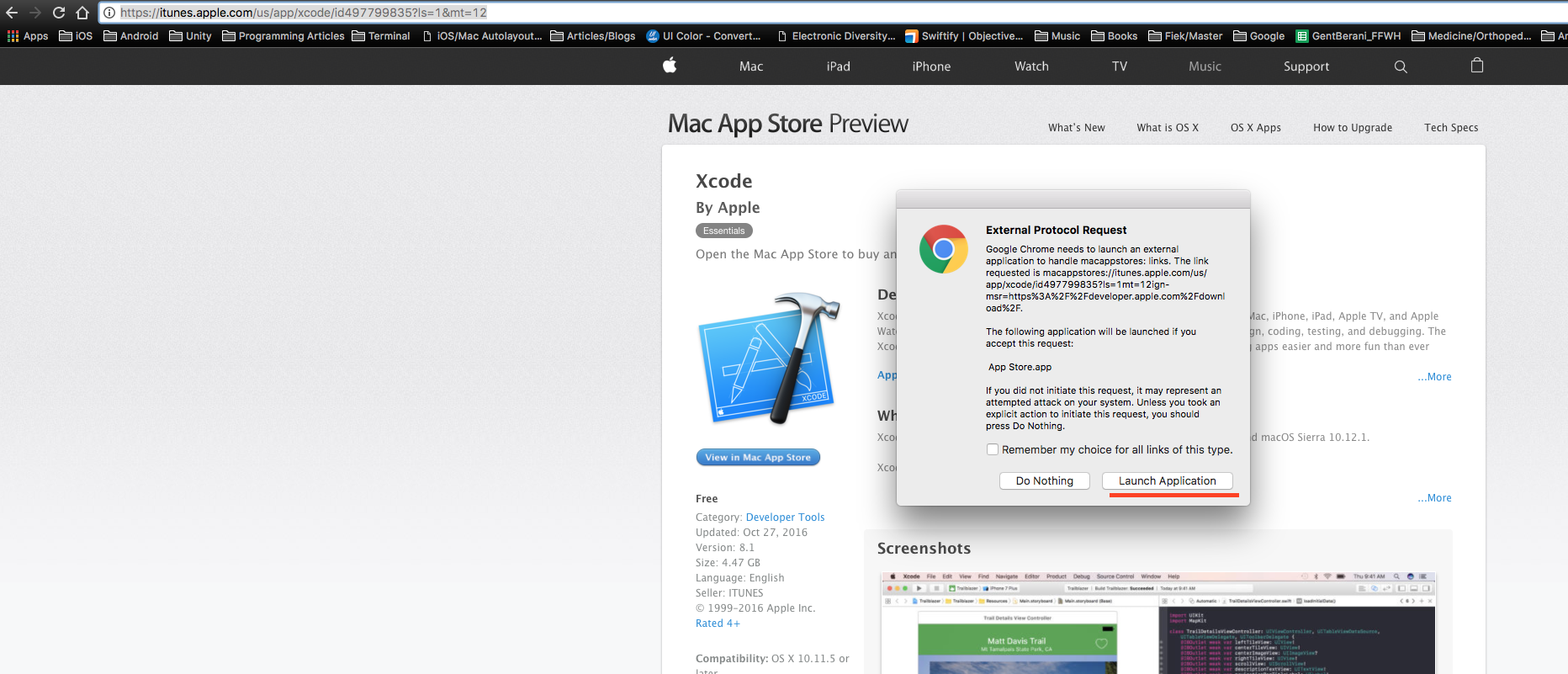Click Launch Application button
1568x674 pixels.
1168,480
